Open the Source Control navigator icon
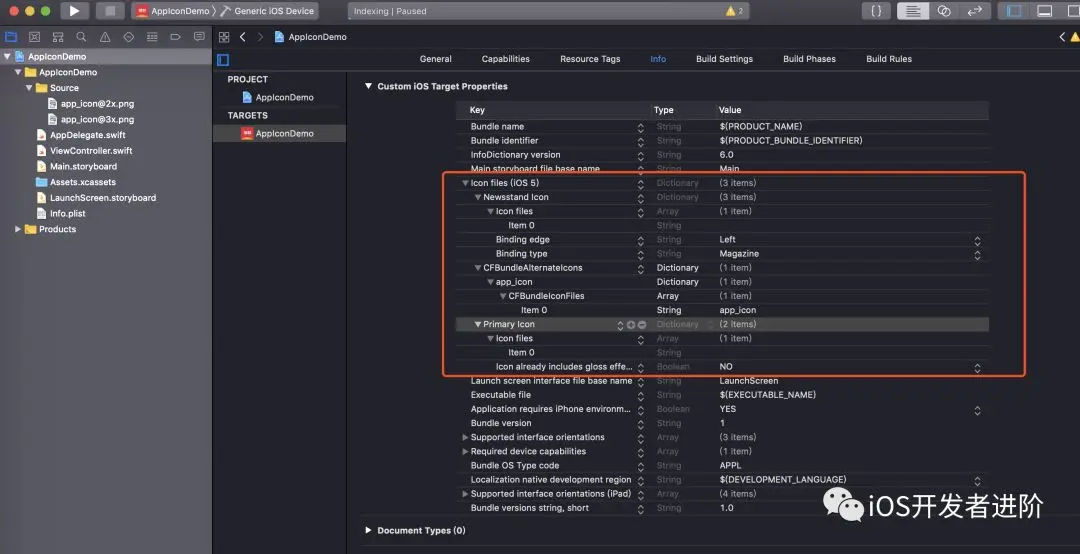 pos(34,37)
